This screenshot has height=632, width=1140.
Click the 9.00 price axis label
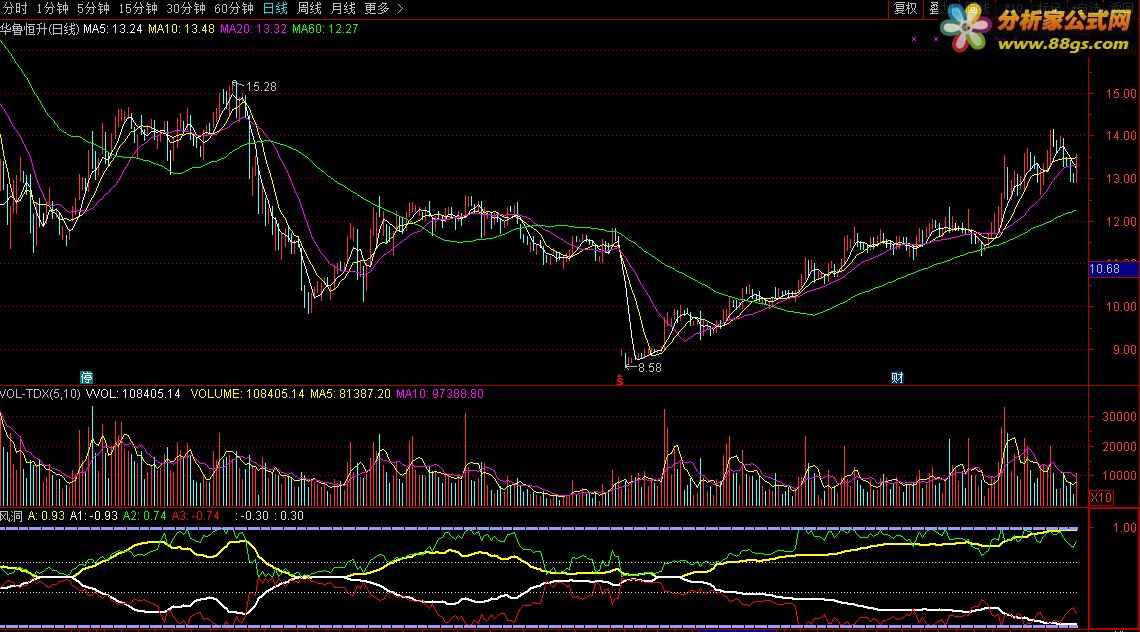click(x=1124, y=350)
